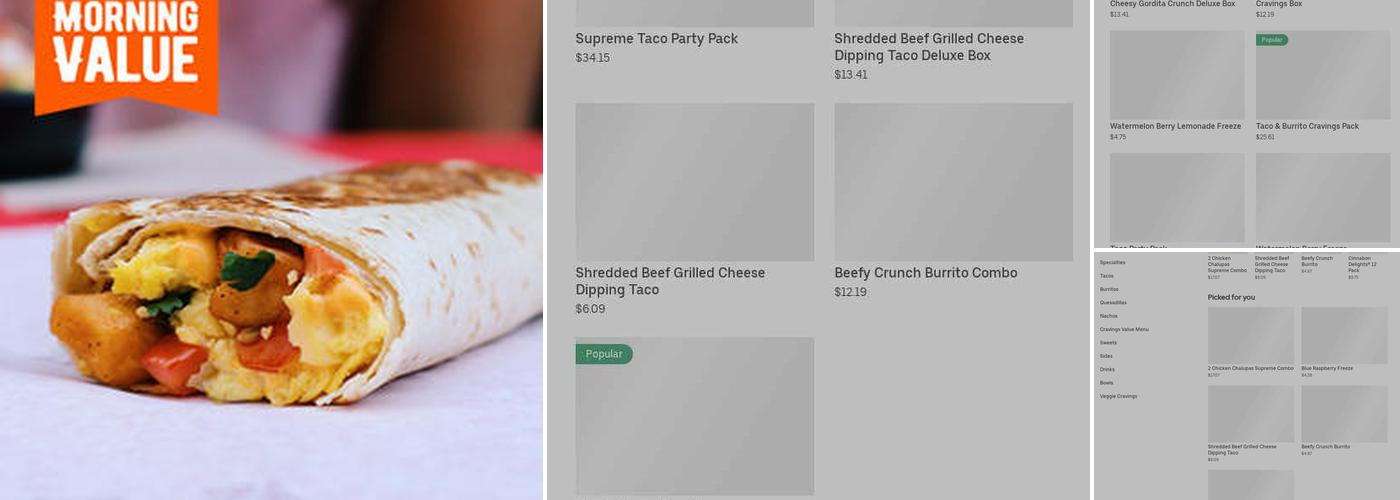Select the Nachos category
Viewport: 1400px width, 500px height.
(x=1108, y=316)
